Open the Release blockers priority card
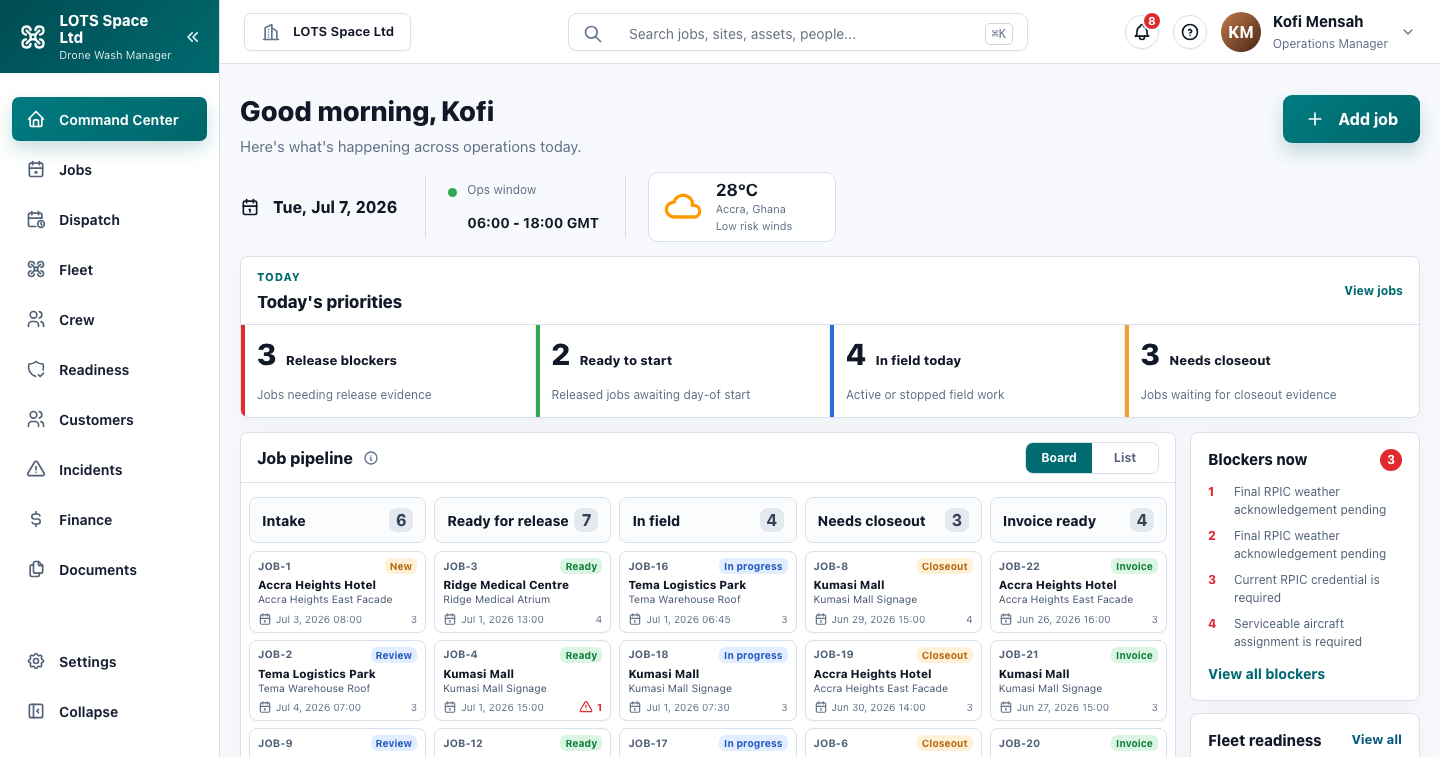Screen dimensions: 1440x757 [388, 371]
